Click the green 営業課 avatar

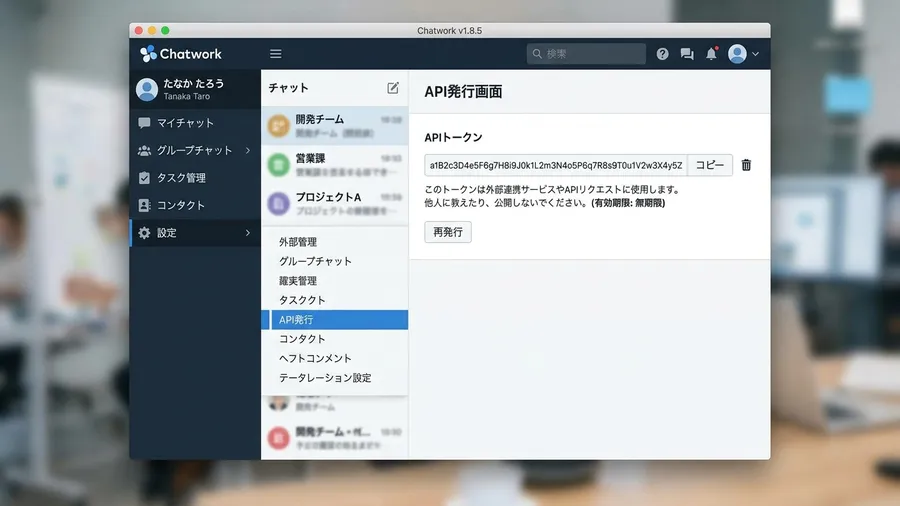[x=278, y=165]
